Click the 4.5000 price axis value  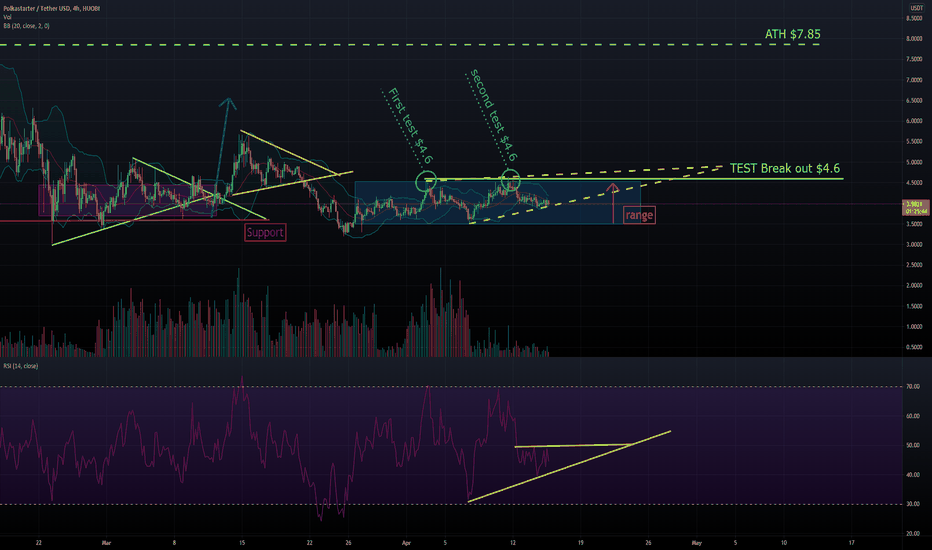tap(914, 183)
